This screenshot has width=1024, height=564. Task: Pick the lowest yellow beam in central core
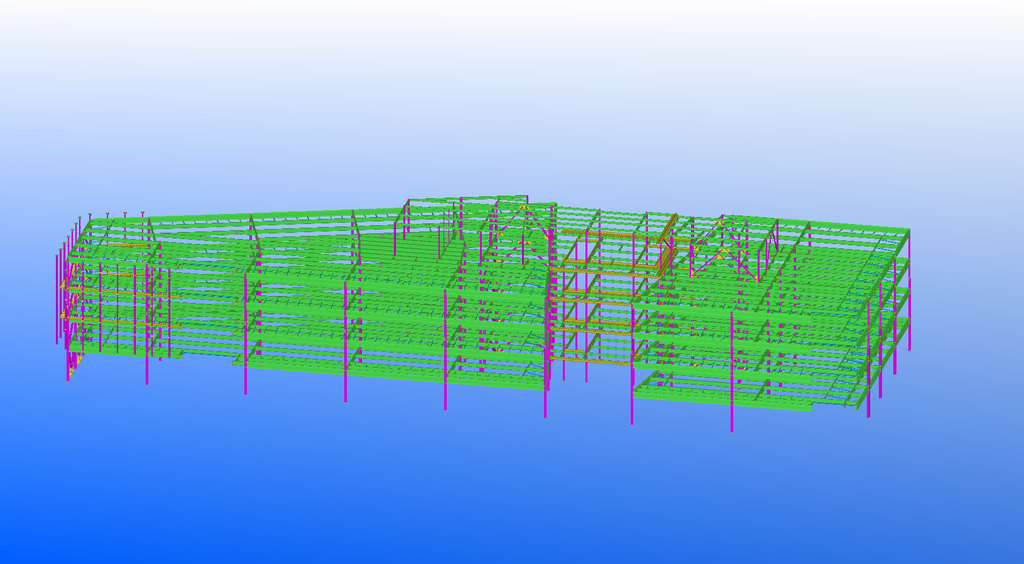[600, 357]
